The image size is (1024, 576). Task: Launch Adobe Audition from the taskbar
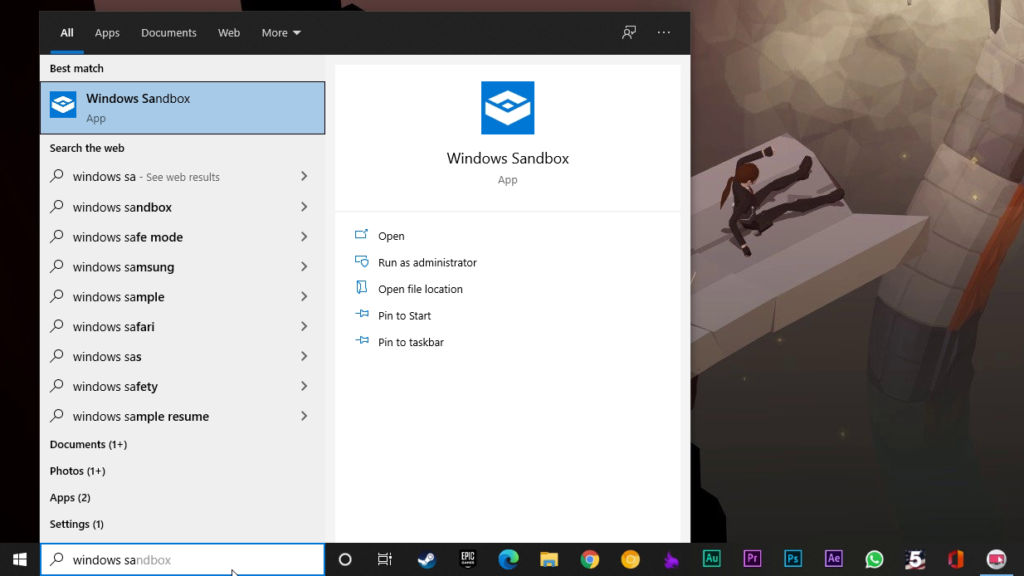click(712, 559)
